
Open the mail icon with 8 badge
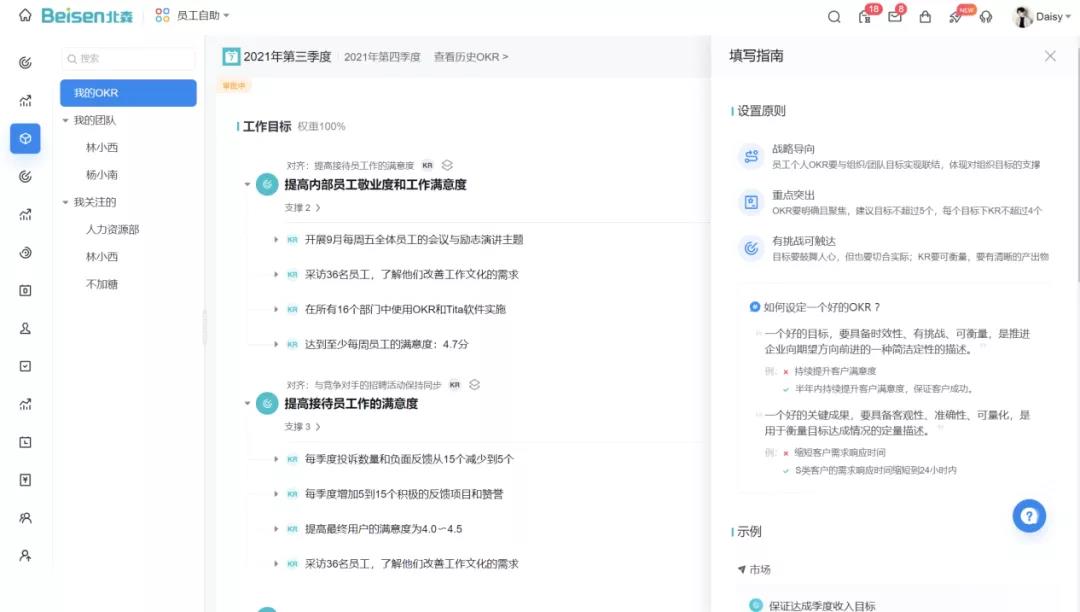895,17
